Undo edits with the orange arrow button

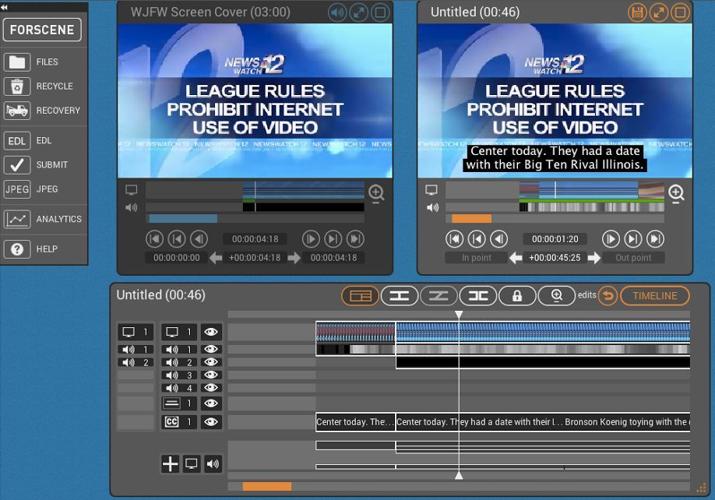point(607,296)
